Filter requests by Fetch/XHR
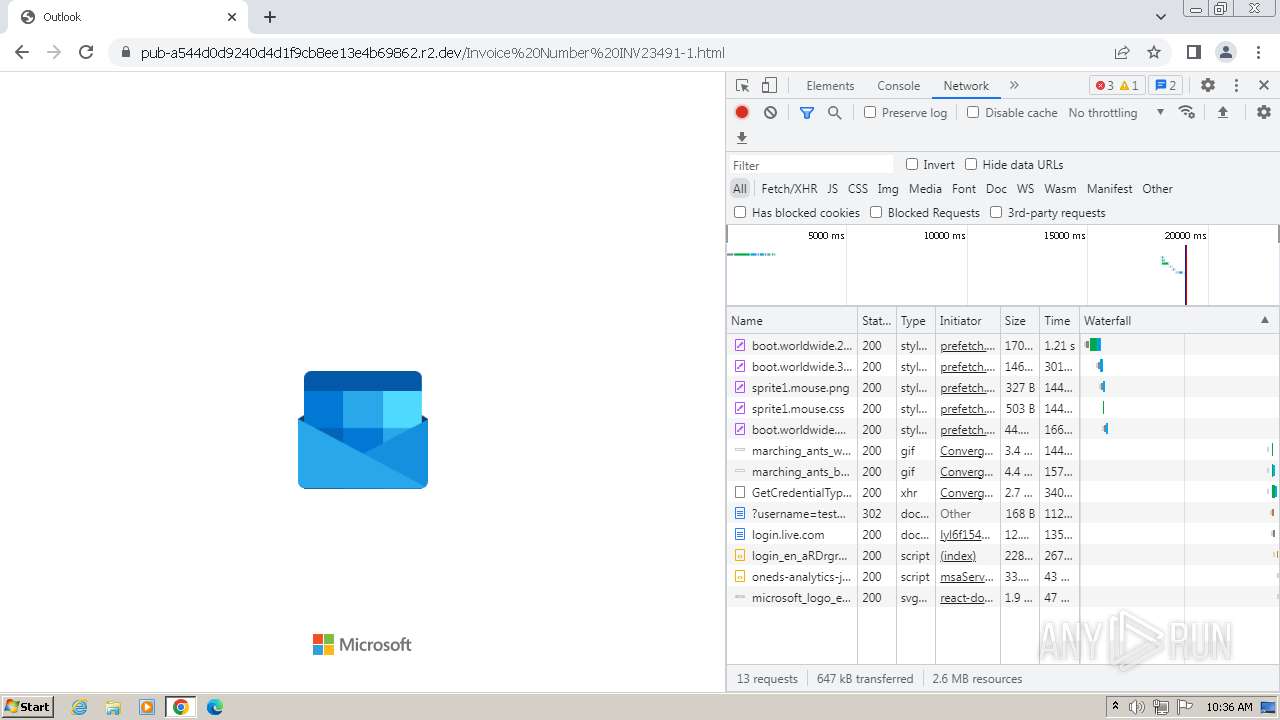The width and height of the screenshot is (1280, 720). click(x=789, y=188)
